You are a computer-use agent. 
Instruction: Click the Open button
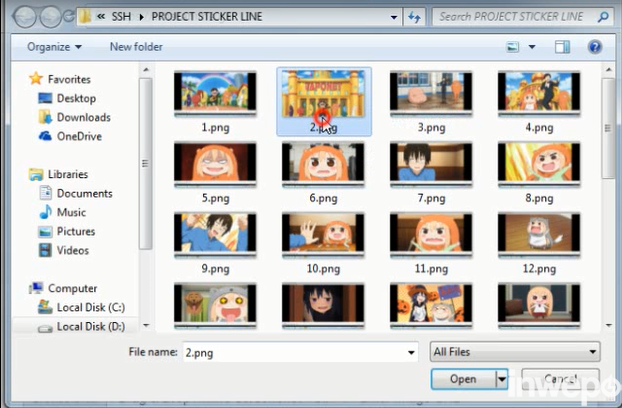tap(463, 379)
